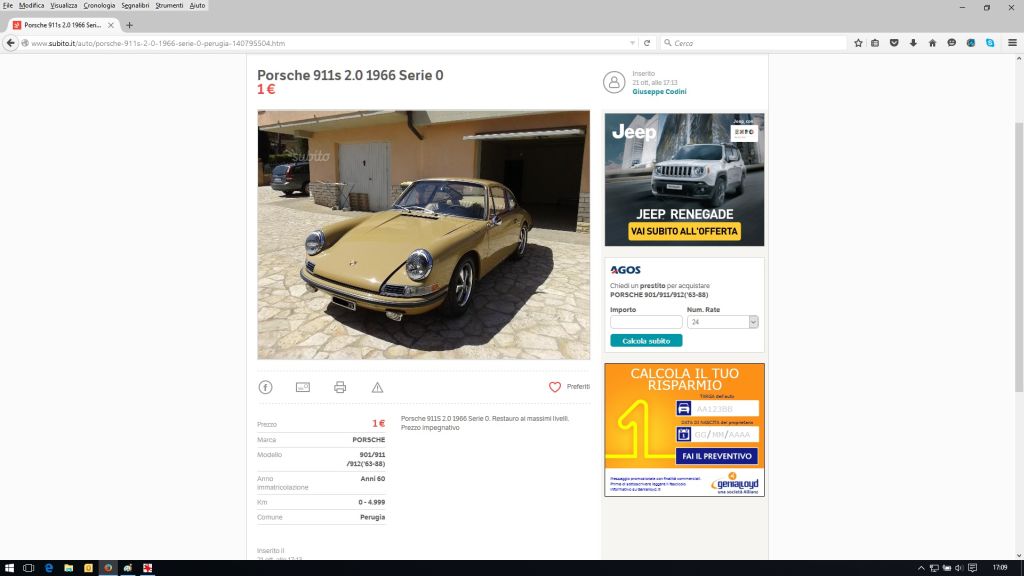Open Task View on the taskbar
The image size is (1024, 576).
[29, 568]
